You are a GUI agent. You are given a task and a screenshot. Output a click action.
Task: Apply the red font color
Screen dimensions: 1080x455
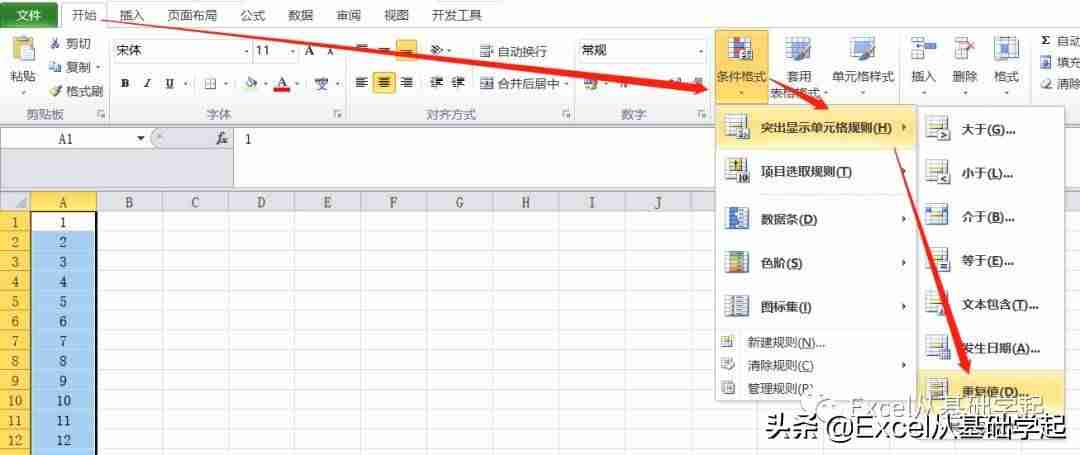coord(282,83)
